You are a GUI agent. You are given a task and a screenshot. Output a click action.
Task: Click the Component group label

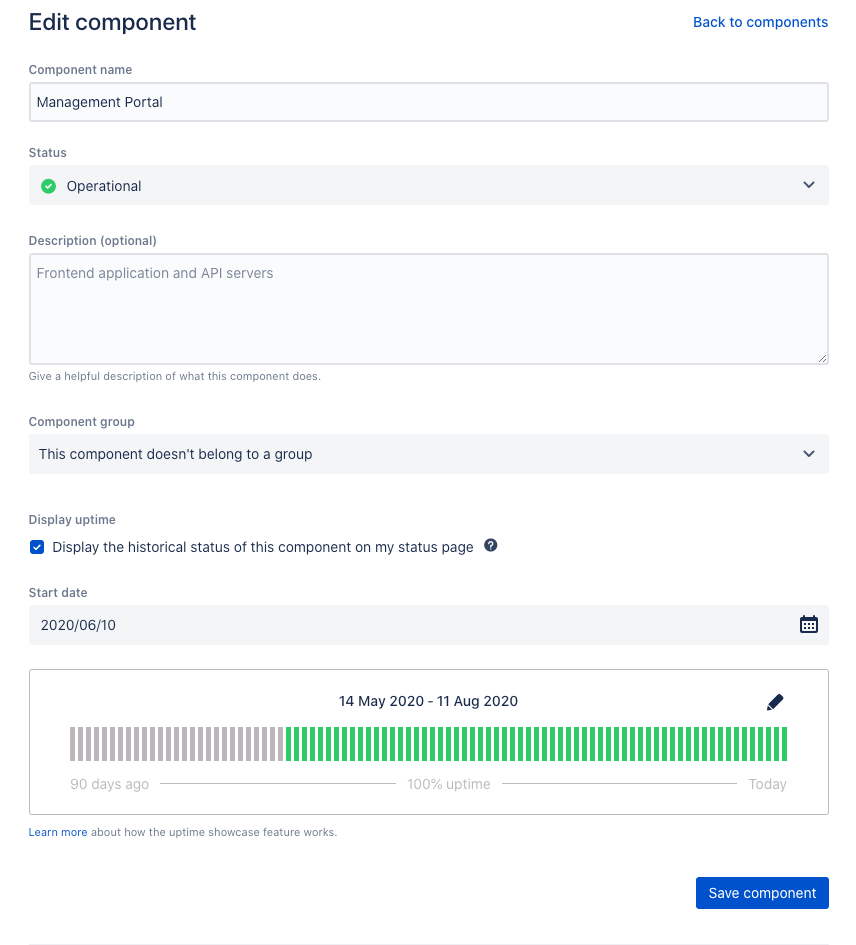click(81, 422)
